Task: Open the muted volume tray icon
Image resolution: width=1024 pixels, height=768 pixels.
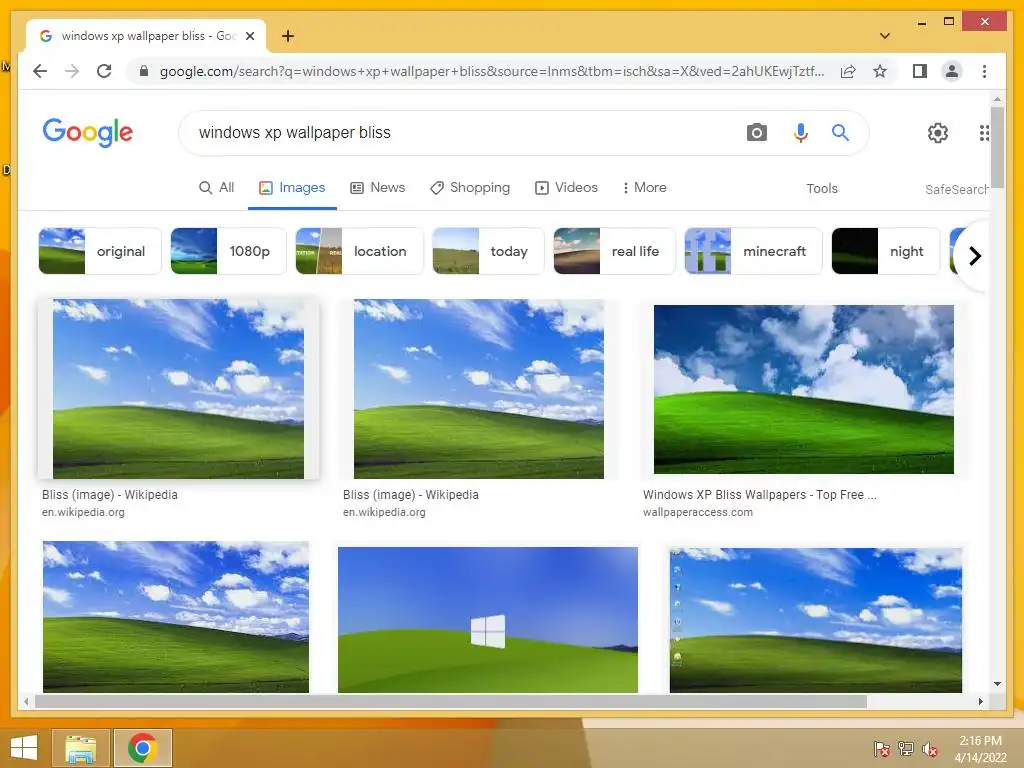Action: coord(930,749)
